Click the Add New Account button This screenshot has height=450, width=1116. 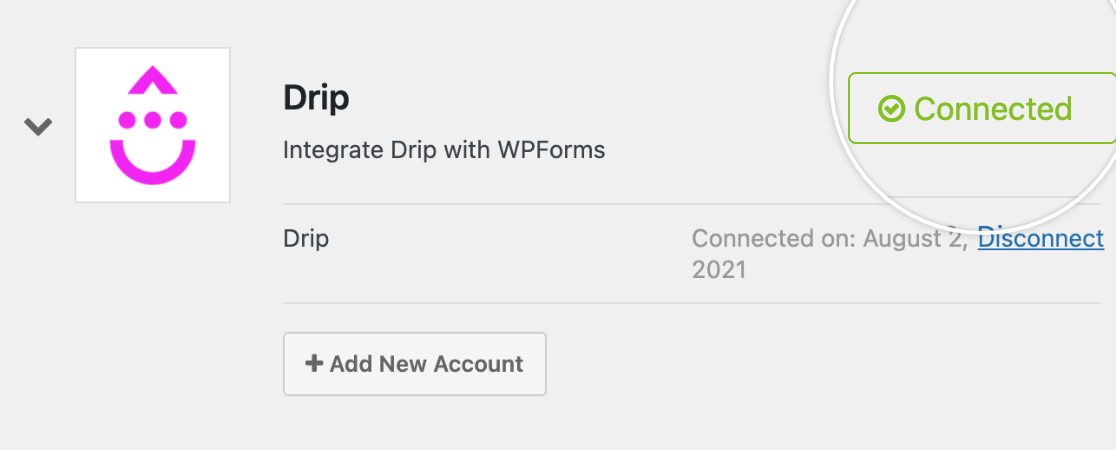[x=414, y=364]
